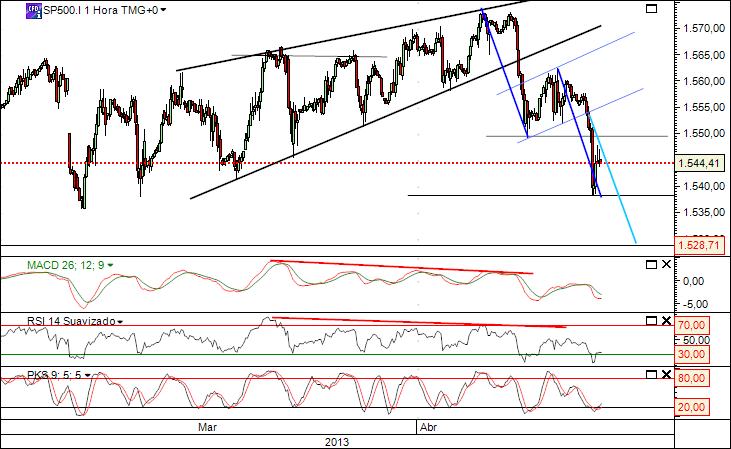Click the CFD instrument icon beside SP500.I
The width and height of the screenshot is (731, 449).
point(34,10)
